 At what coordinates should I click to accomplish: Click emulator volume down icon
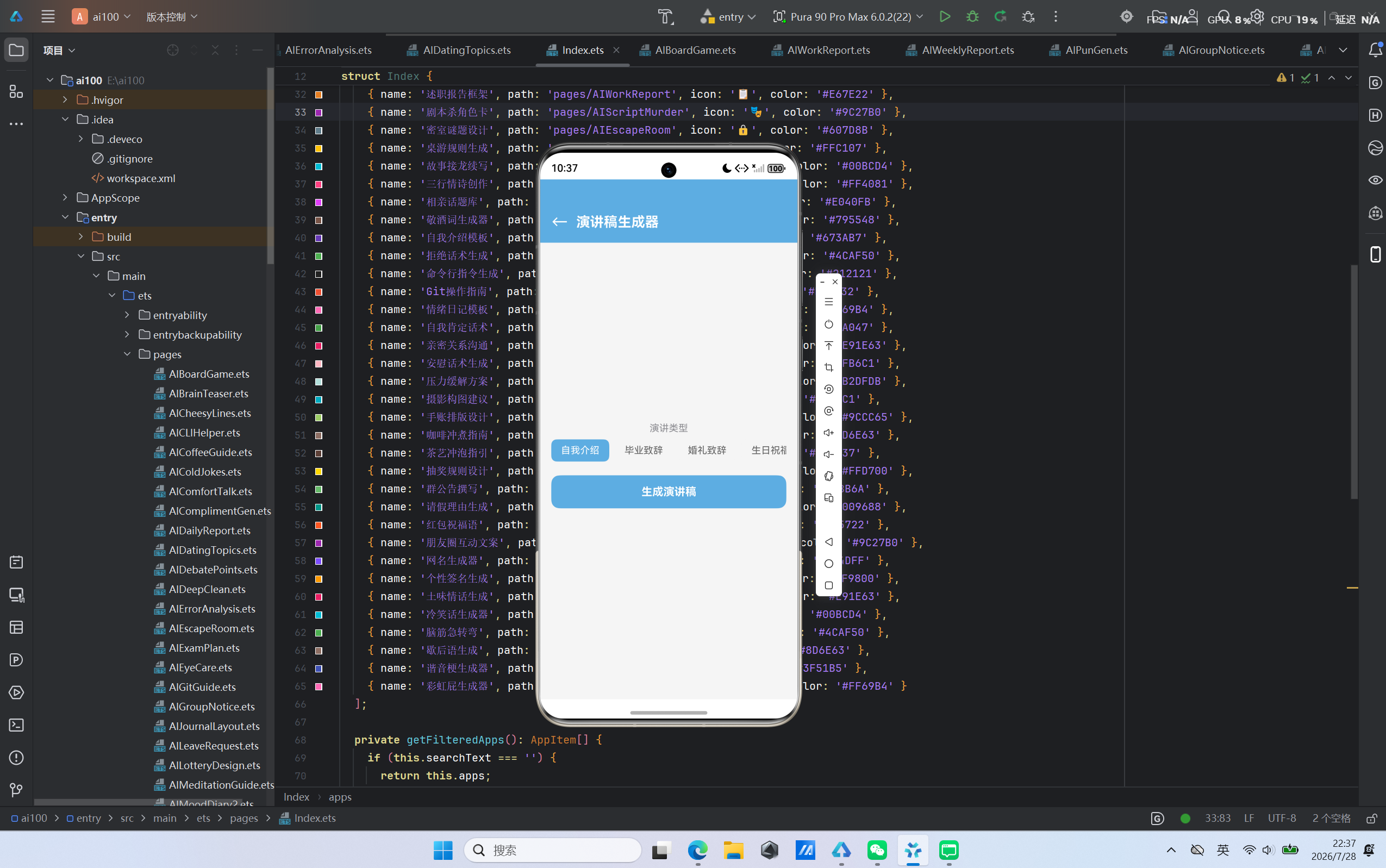coord(828,454)
